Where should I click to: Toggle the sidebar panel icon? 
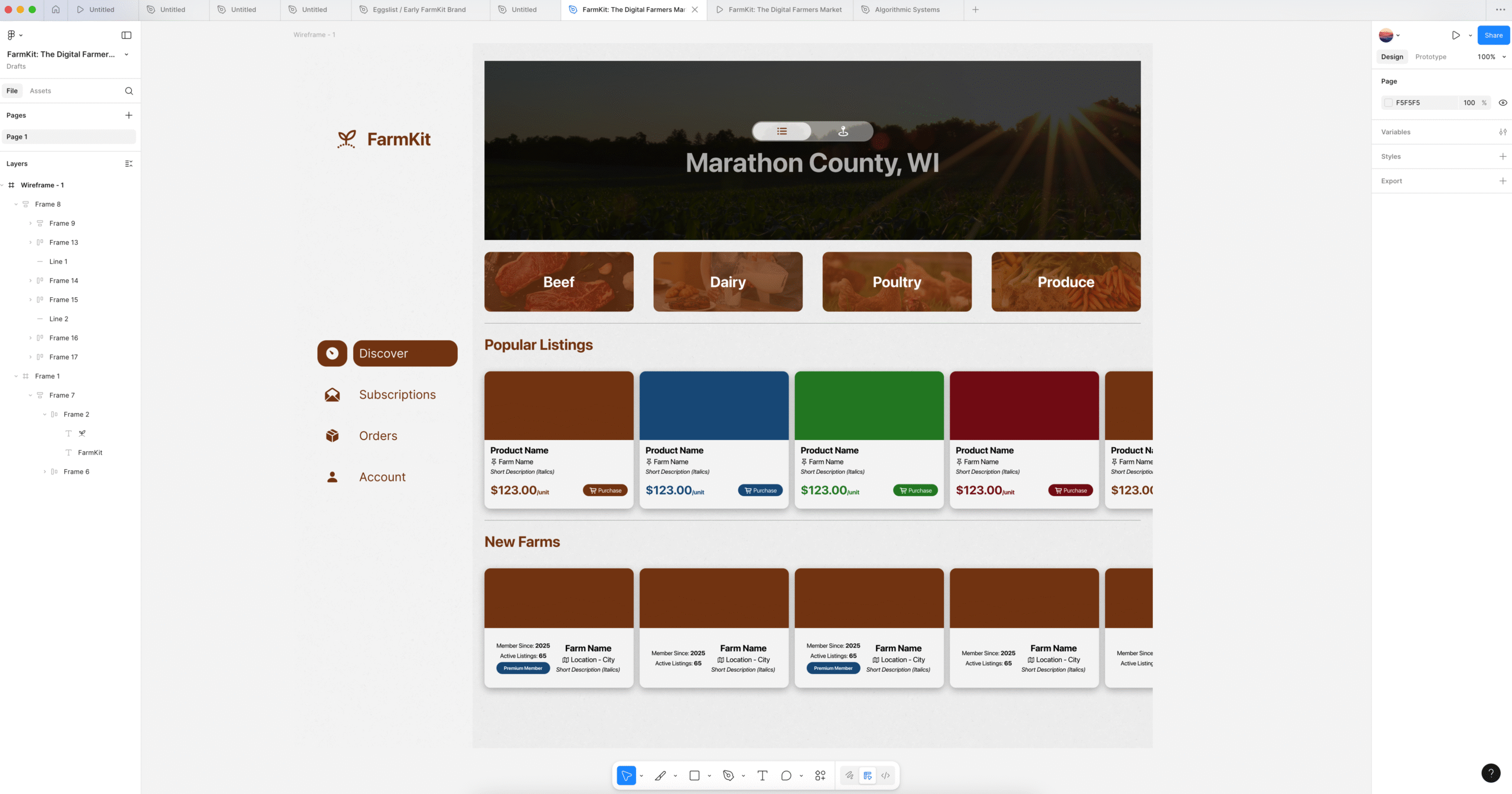pyautogui.click(x=126, y=35)
